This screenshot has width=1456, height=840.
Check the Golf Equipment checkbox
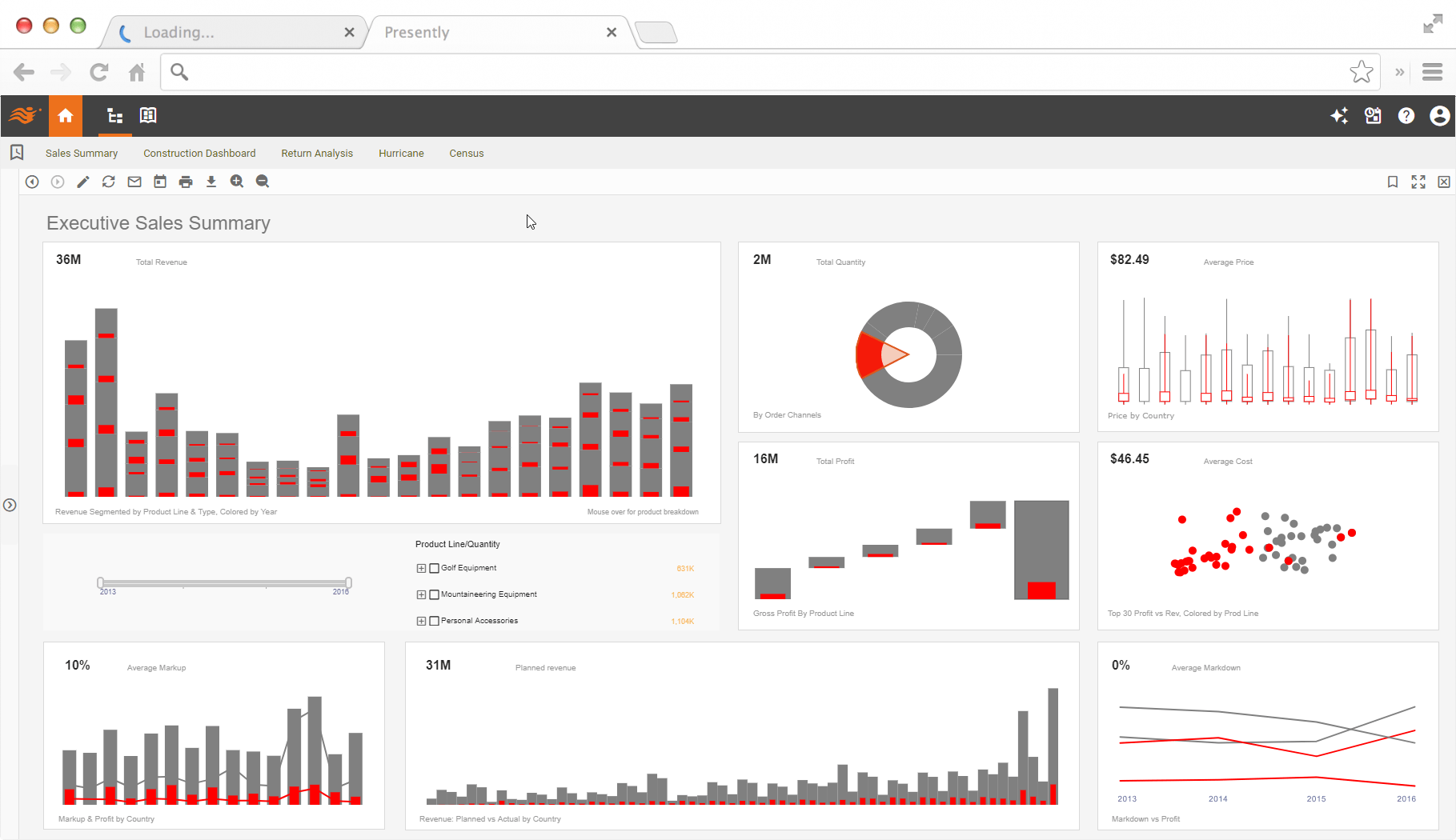(x=435, y=568)
